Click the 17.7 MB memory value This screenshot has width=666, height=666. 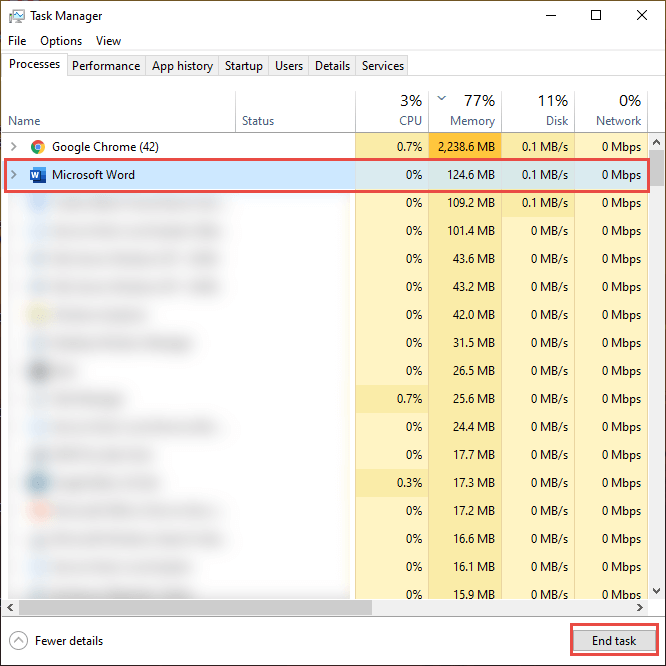(x=474, y=455)
